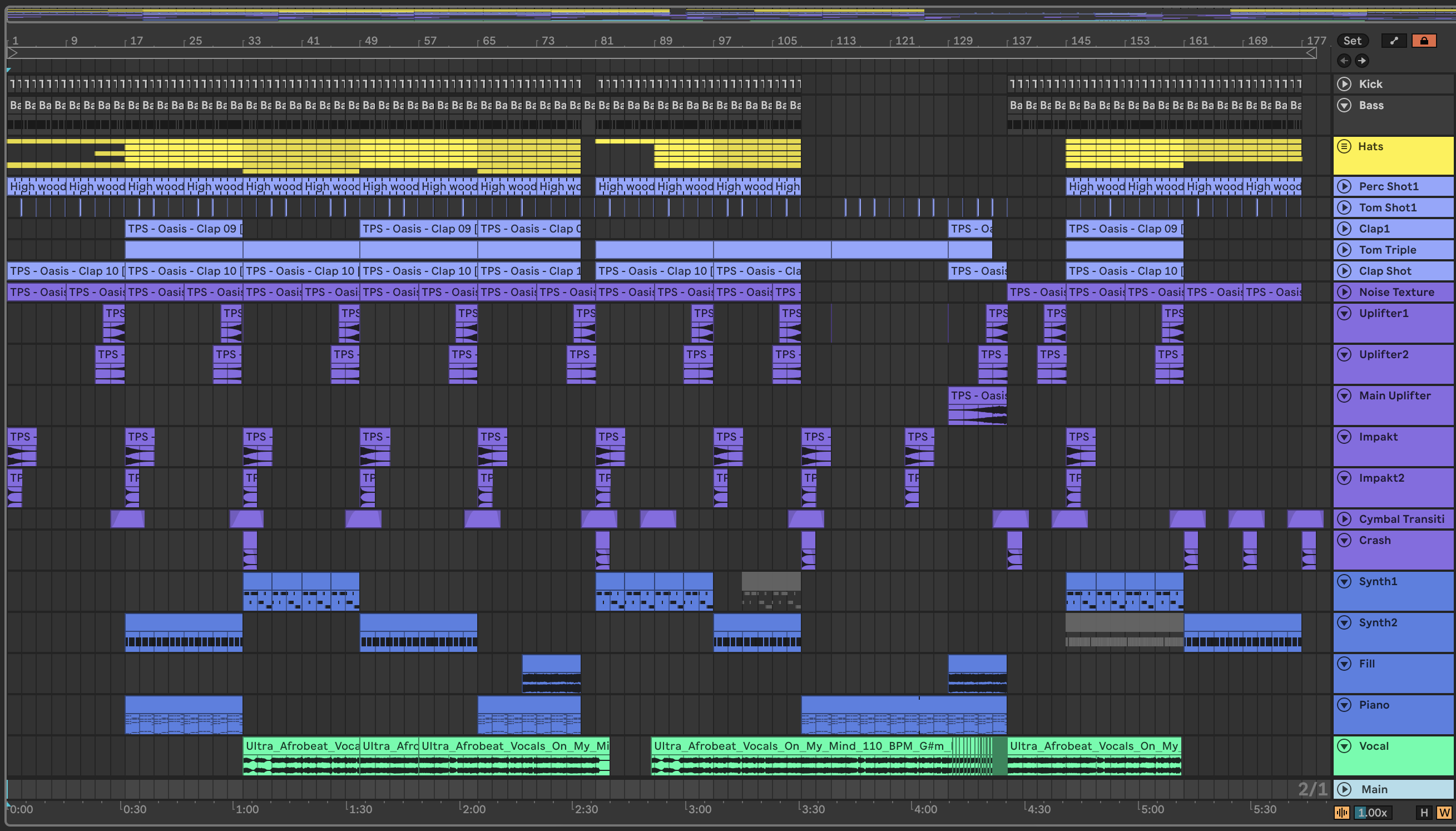Fold the Impakt2 track
Image resolution: width=1456 pixels, height=831 pixels.
[1344, 477]
